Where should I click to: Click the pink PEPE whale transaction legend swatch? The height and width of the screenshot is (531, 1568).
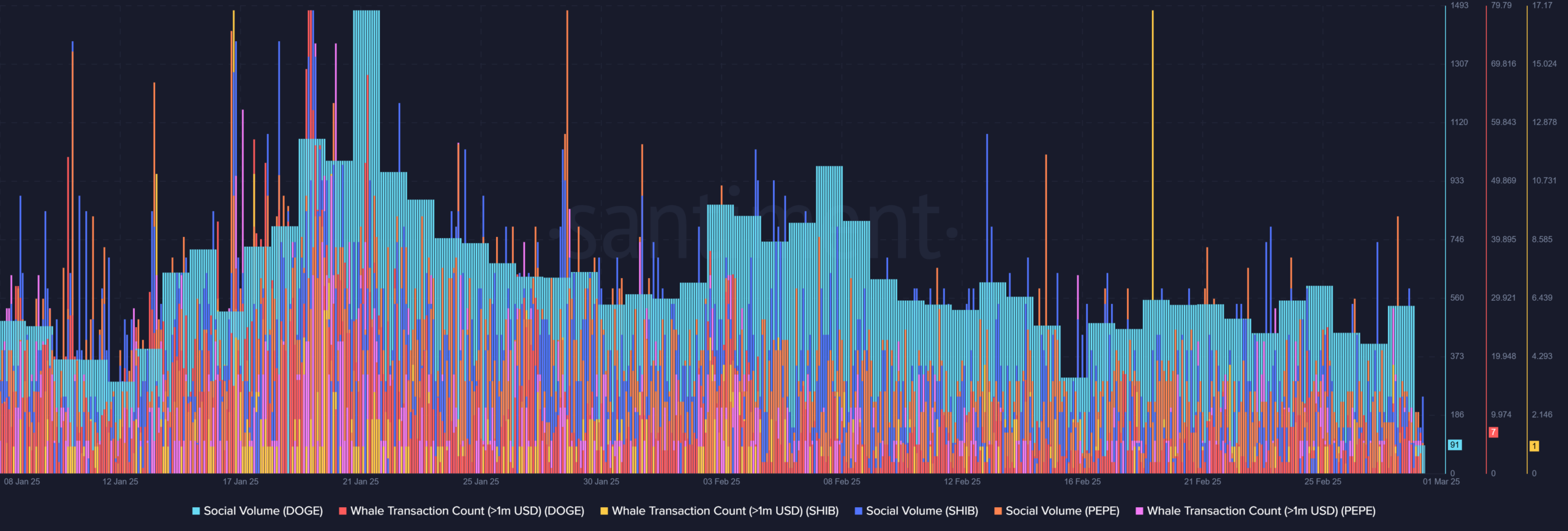[x=1139, y=511]
